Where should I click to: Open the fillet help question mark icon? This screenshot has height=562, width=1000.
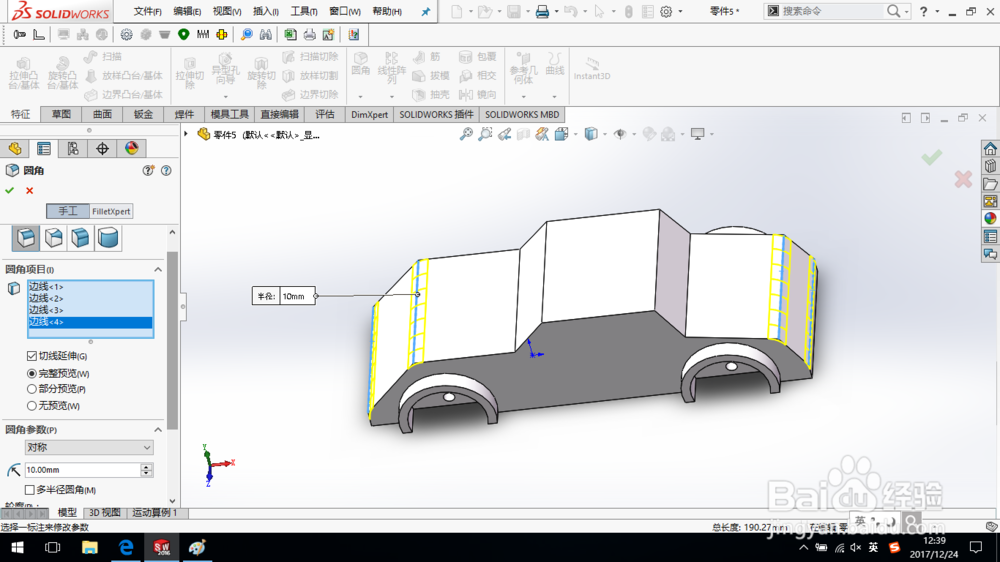coord(166,170)
